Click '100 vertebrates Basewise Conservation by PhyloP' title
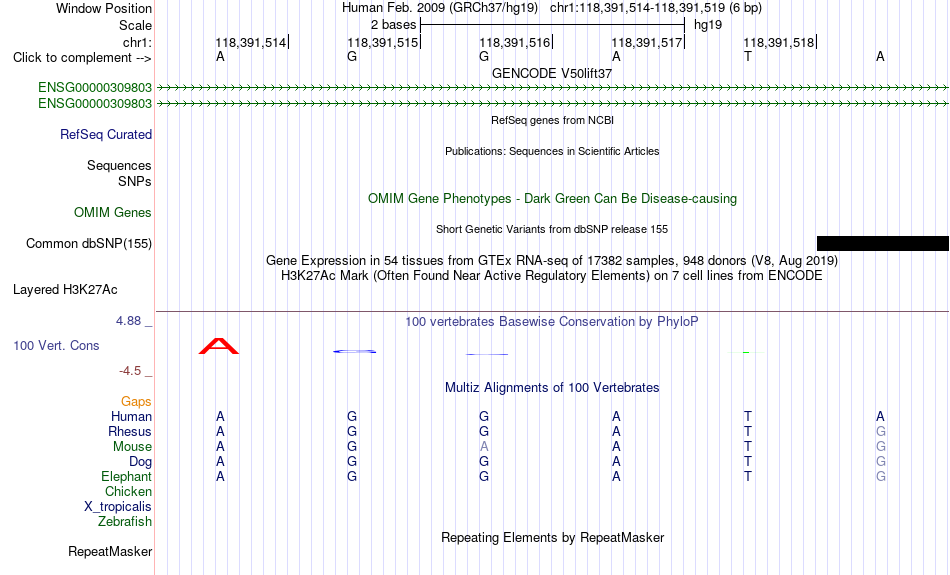 click(x=552, y=322)
